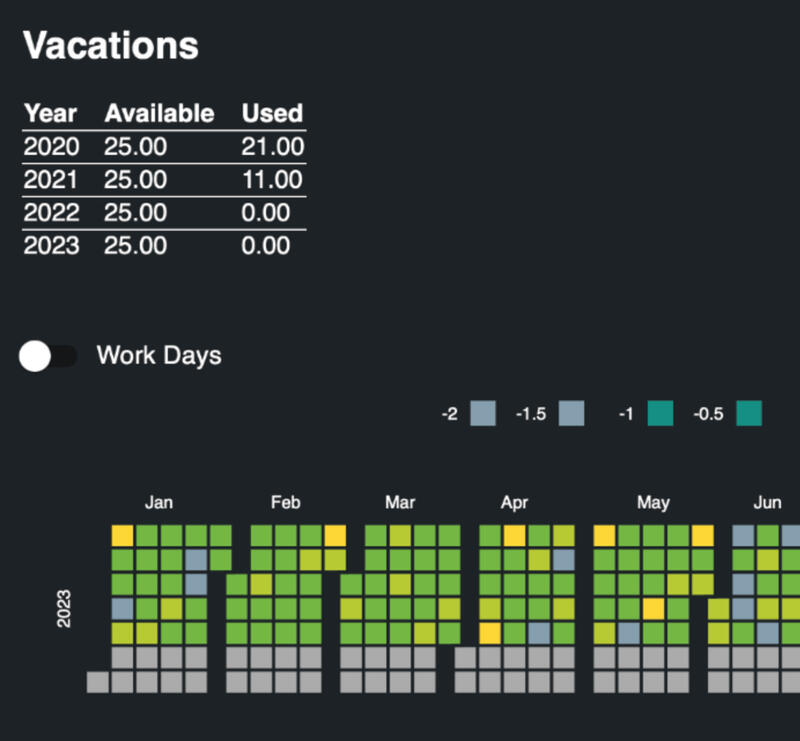Select the Jun month label

[767, 502]
